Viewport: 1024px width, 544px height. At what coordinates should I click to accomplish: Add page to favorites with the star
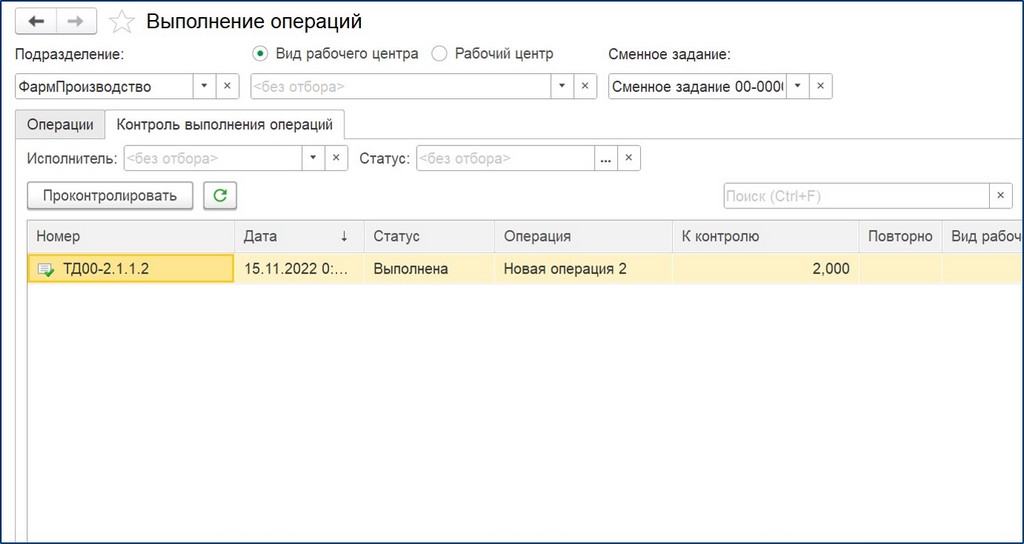point(122,22)
